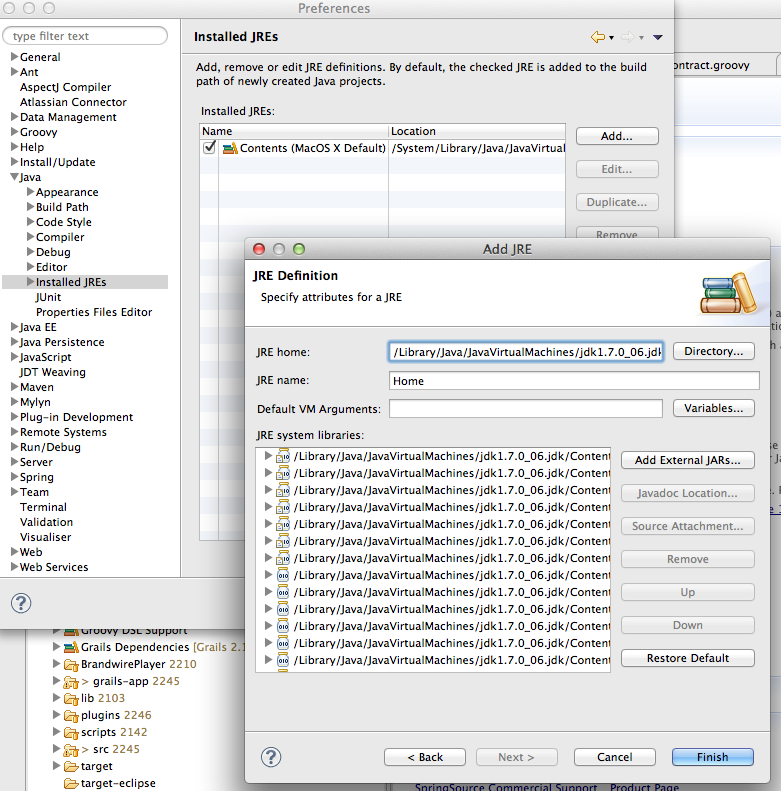
Task: Expand the Groovy preferences category
Action: (x=15, y=132)
